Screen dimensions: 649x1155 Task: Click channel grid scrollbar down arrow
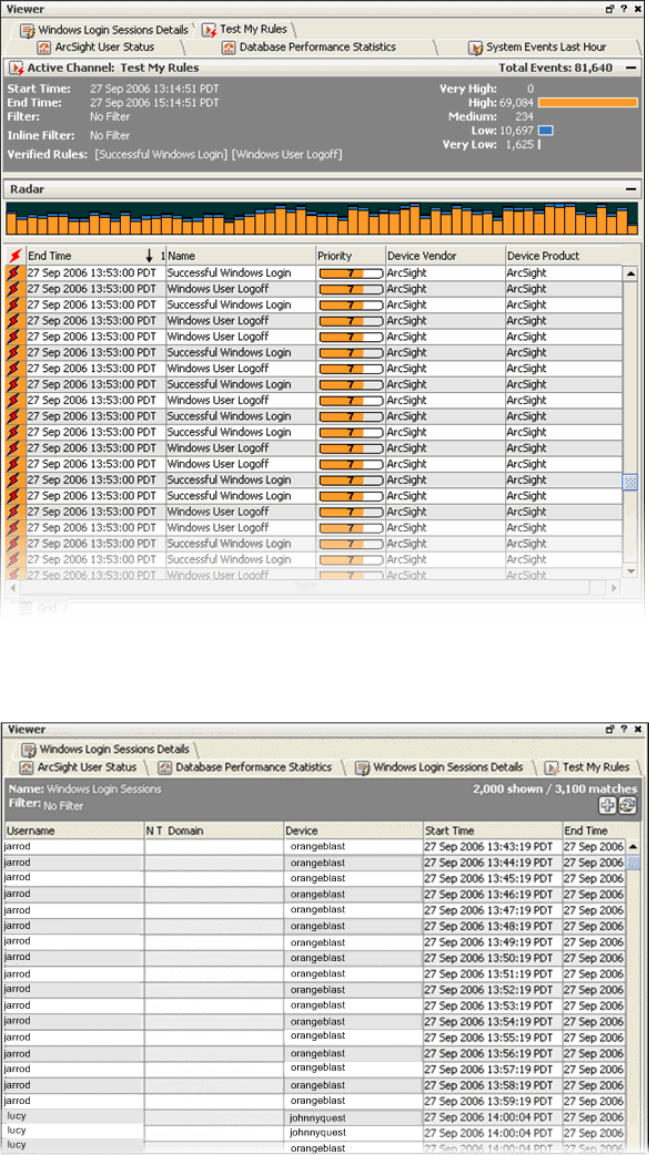click(630, 572)
